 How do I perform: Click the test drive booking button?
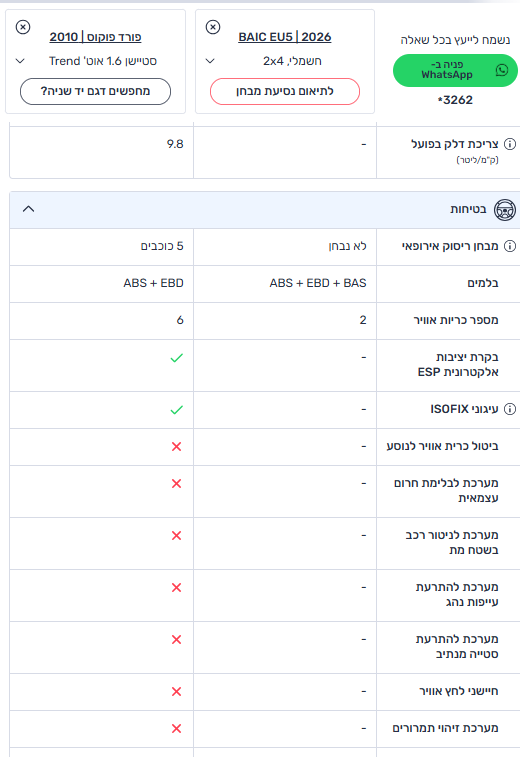[x=285, y=91]
